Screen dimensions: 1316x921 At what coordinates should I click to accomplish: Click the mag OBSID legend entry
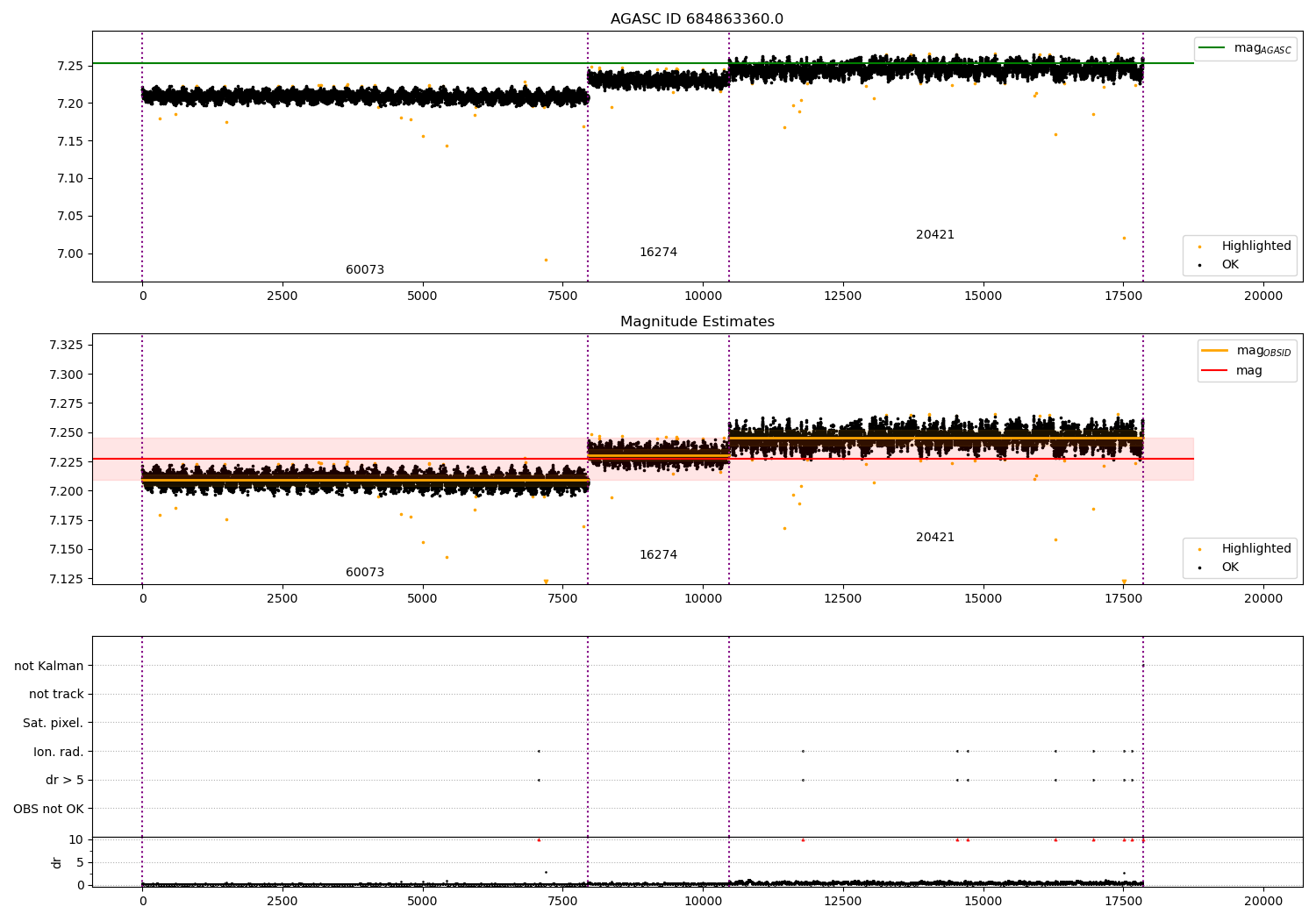point(1247,351)
